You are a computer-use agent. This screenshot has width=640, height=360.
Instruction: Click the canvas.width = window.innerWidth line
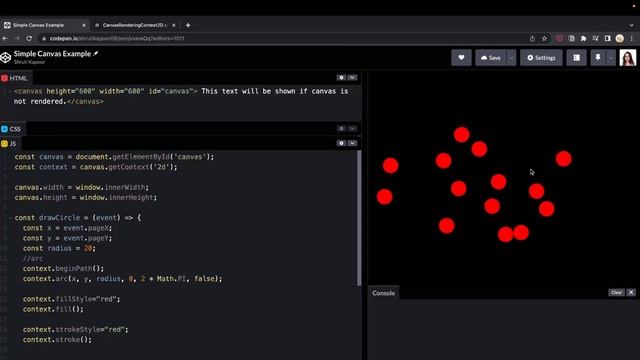pyautogui.click(x=82, y=187)
